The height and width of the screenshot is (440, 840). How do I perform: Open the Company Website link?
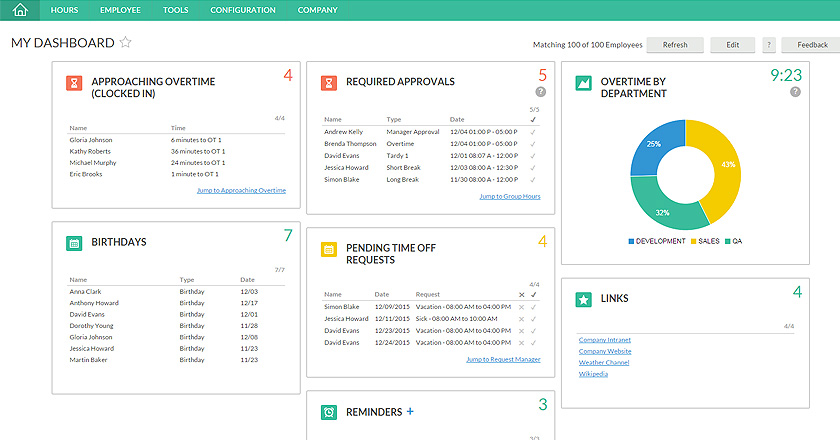tap(605, 351)
